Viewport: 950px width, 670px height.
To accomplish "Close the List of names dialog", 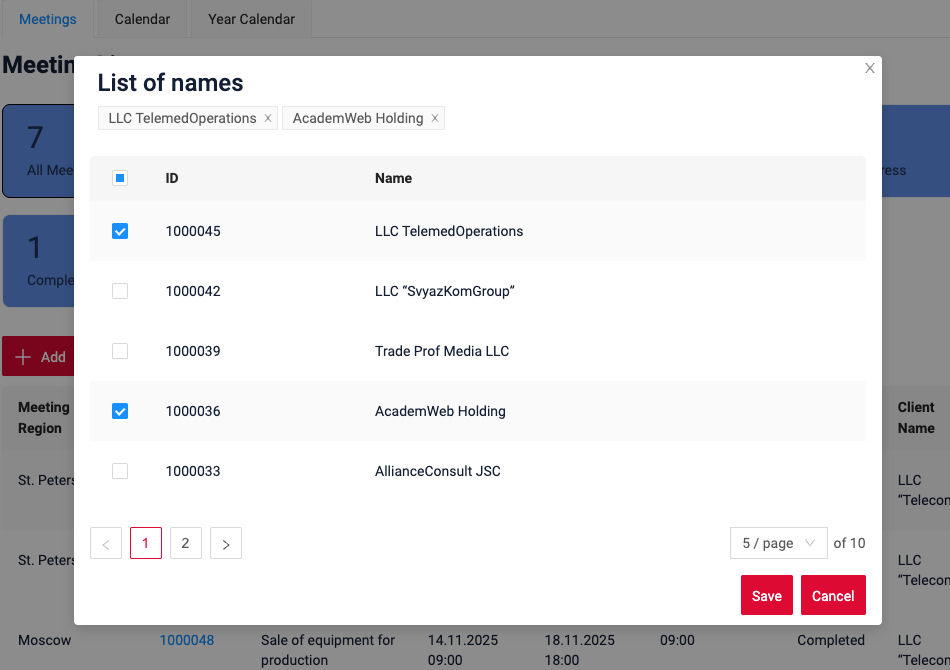I will click(x=869, y=68).
